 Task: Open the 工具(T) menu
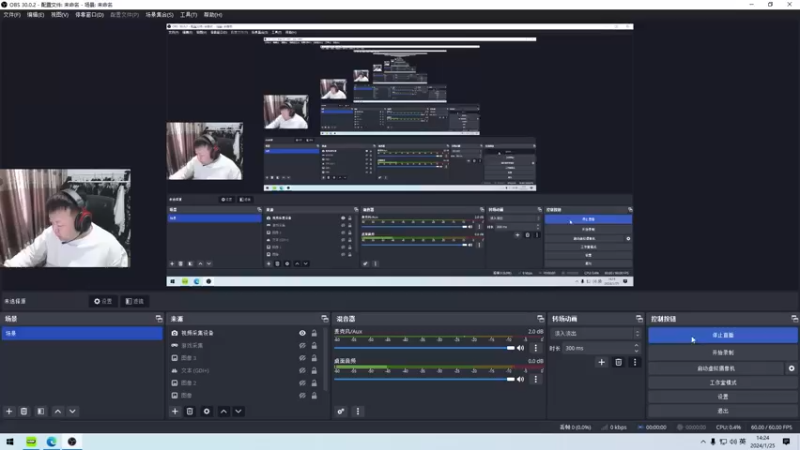188,15
